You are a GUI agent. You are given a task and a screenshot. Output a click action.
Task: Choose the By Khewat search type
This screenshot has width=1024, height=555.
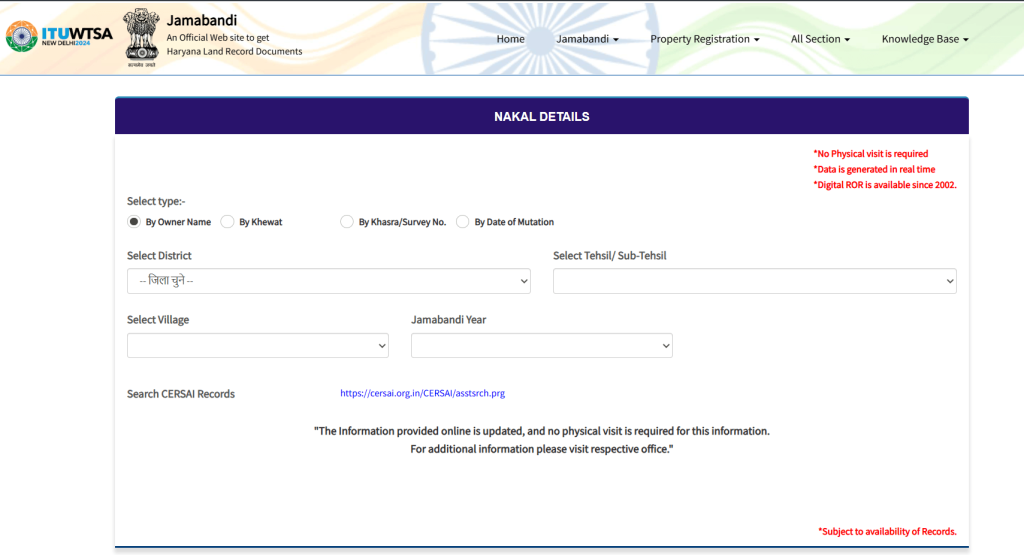click(228, 222)
